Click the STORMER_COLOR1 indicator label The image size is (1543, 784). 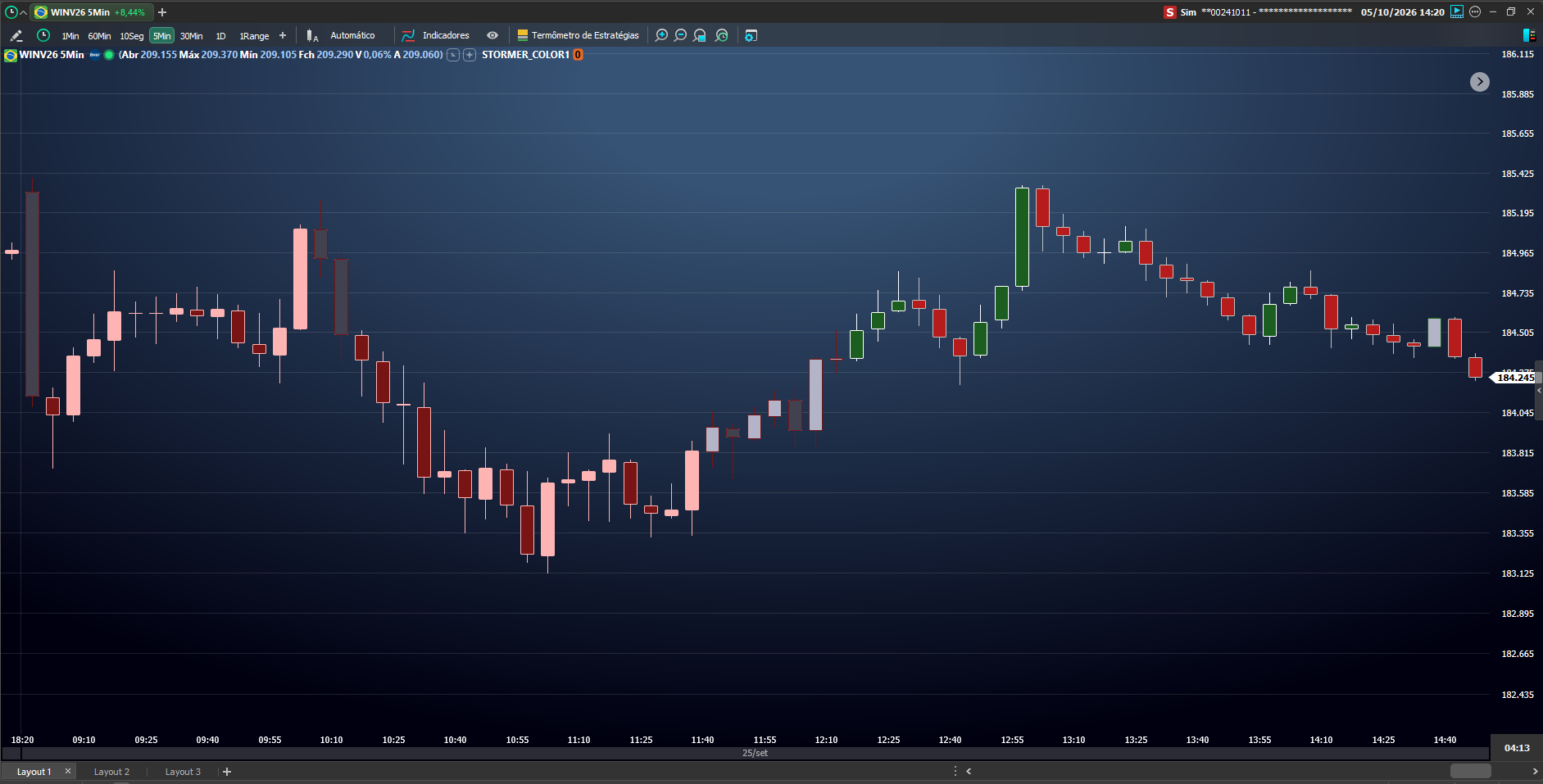[x=525, y=55]
